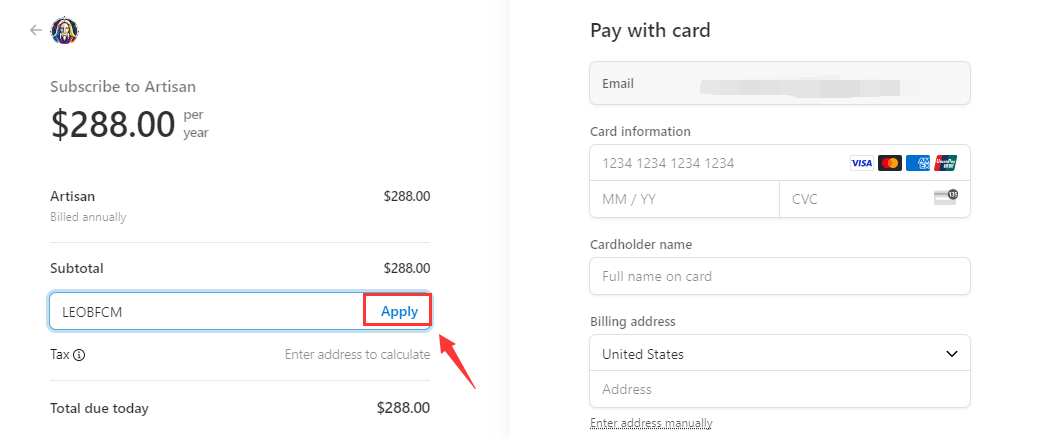Viewport: 1062px width, 439px height.
Task: Click the Email field
Action: tap(780, 83)
